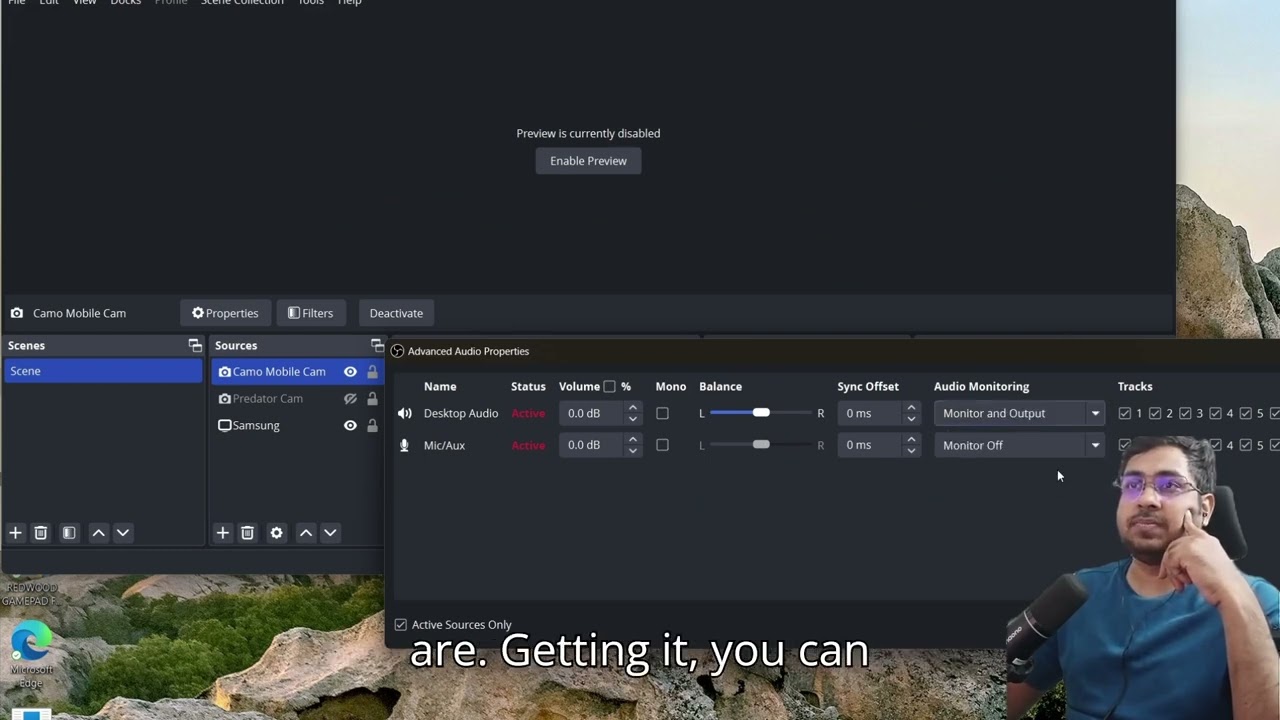Increase Mic/Aux volume with up arrow
The height and width of the screenshot is (720, 1280).
point(632,440)
